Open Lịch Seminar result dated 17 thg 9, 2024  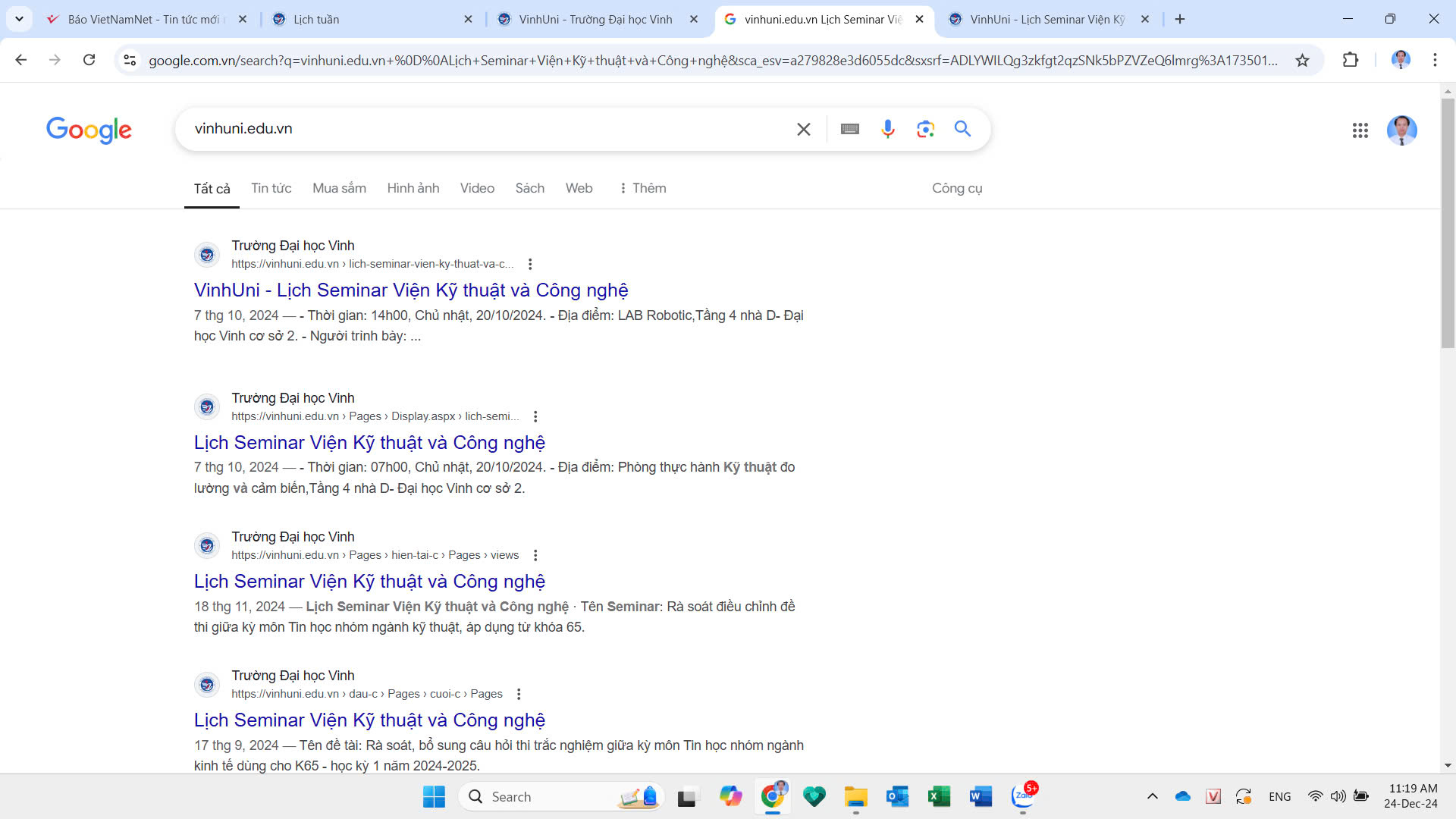pos(369,720)
